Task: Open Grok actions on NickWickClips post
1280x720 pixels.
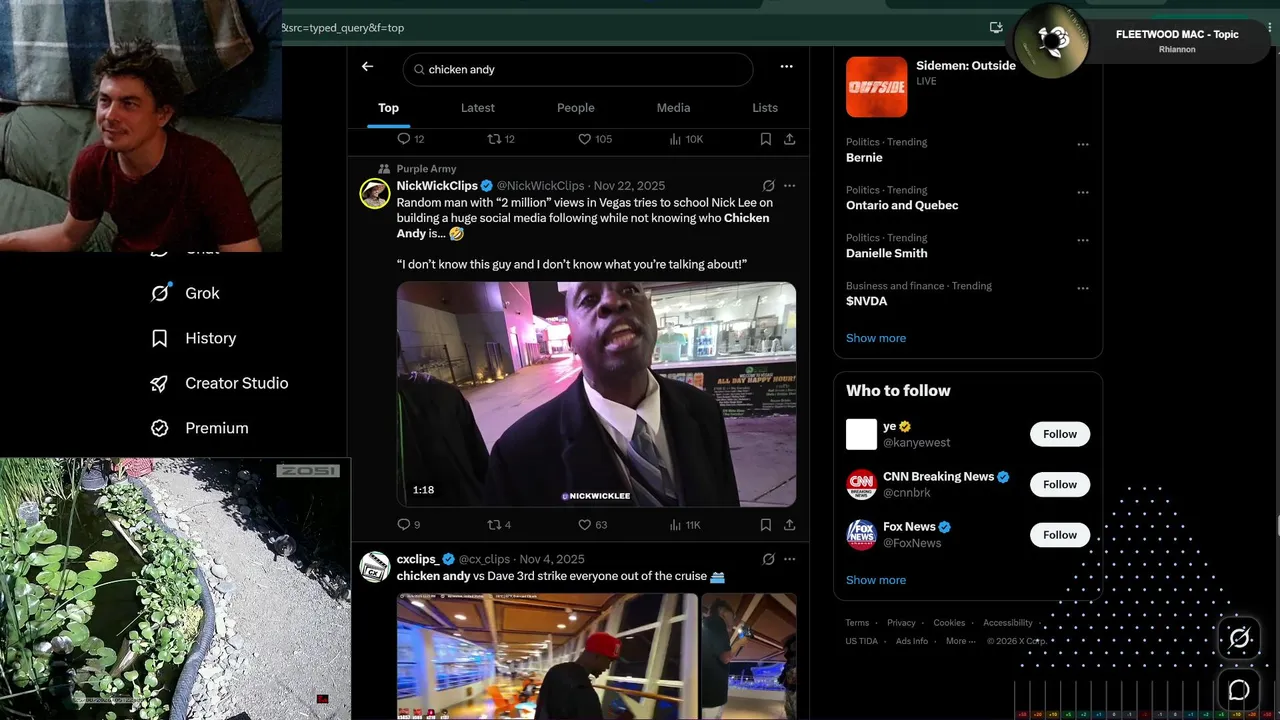Action: [768, 186]
